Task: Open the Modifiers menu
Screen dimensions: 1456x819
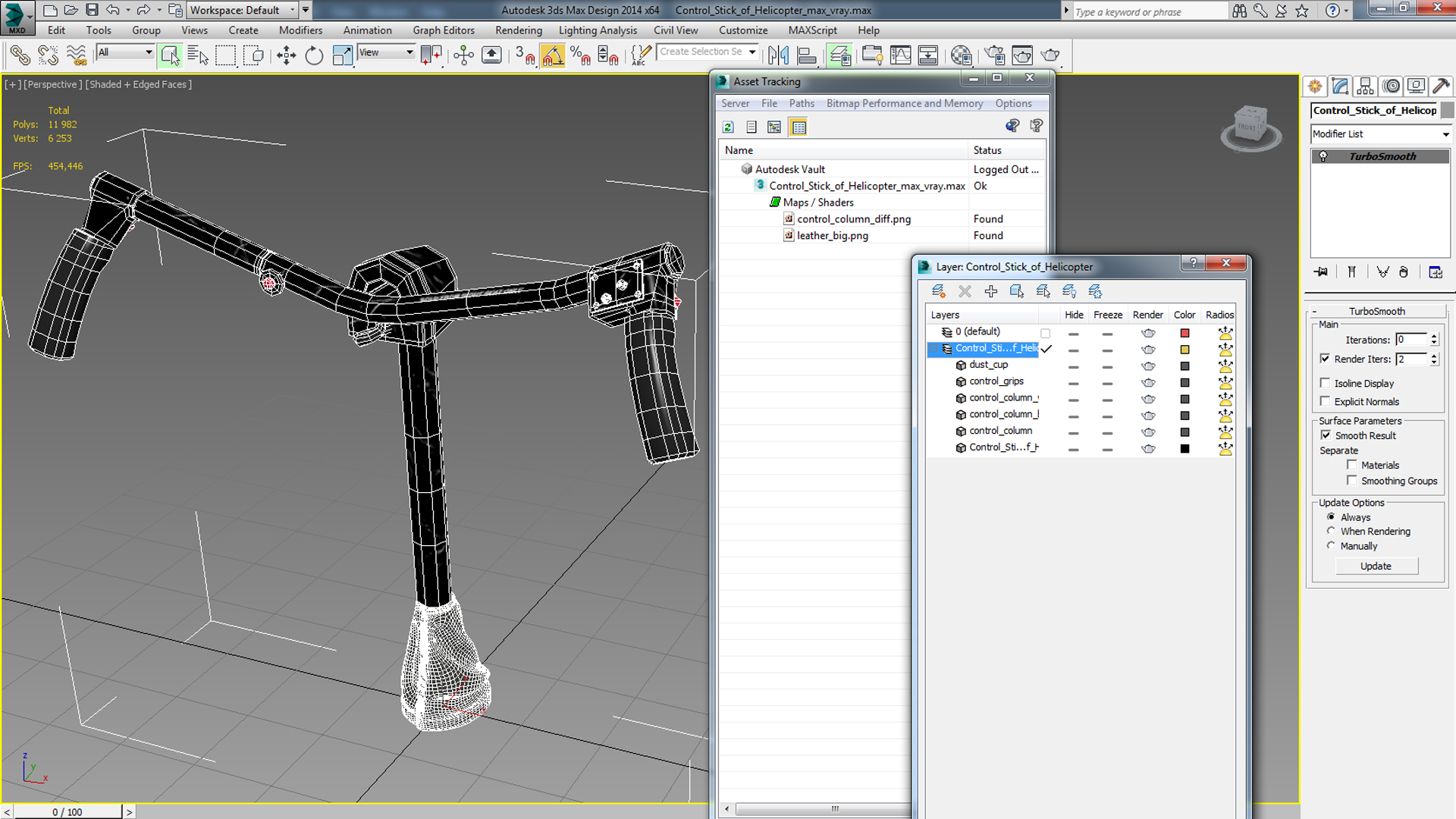Action: [x=300, y=30]
